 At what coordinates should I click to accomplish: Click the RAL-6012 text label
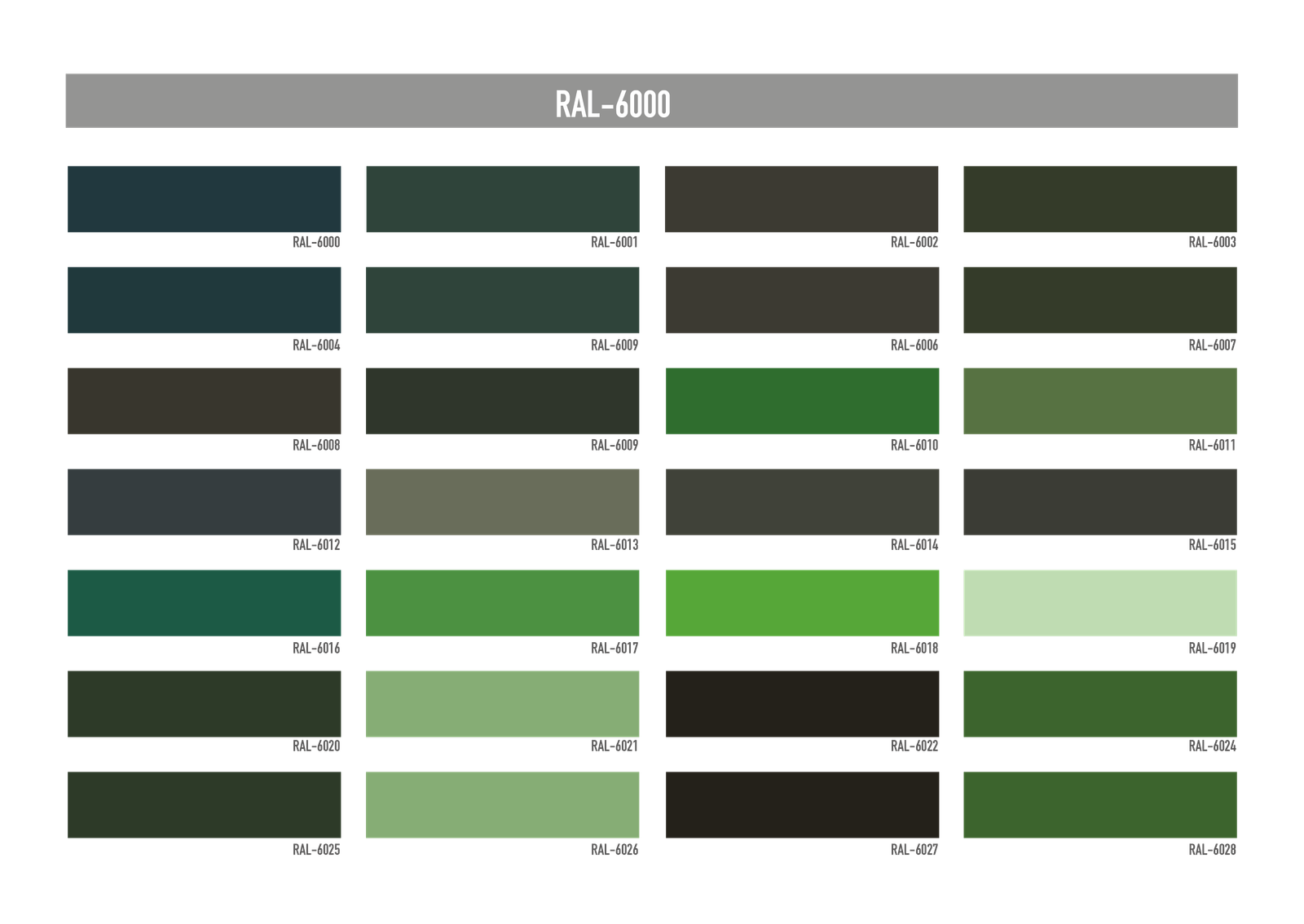pyautogui.click(x=316, y=545)
